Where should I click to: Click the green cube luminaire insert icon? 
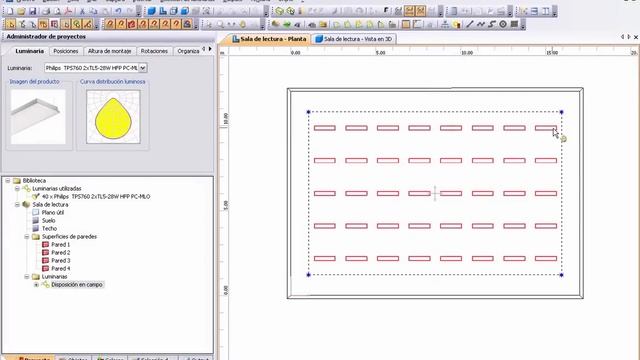pos(280,11)
